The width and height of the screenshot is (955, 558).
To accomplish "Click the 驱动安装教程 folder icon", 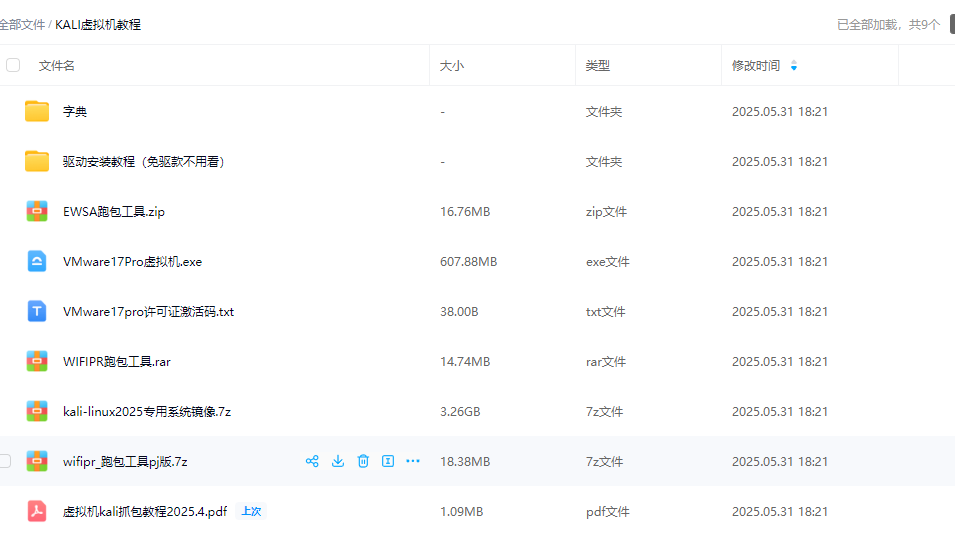I will tap(37, 161).
